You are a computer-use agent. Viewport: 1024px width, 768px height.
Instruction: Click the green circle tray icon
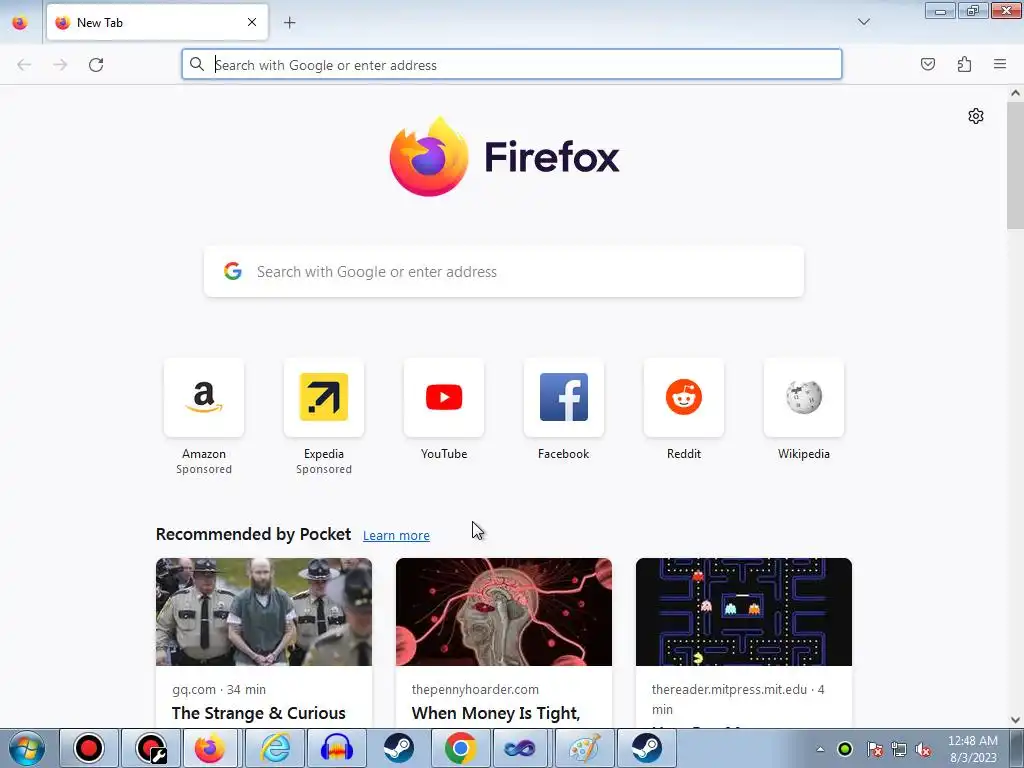(x=845, y=749)
